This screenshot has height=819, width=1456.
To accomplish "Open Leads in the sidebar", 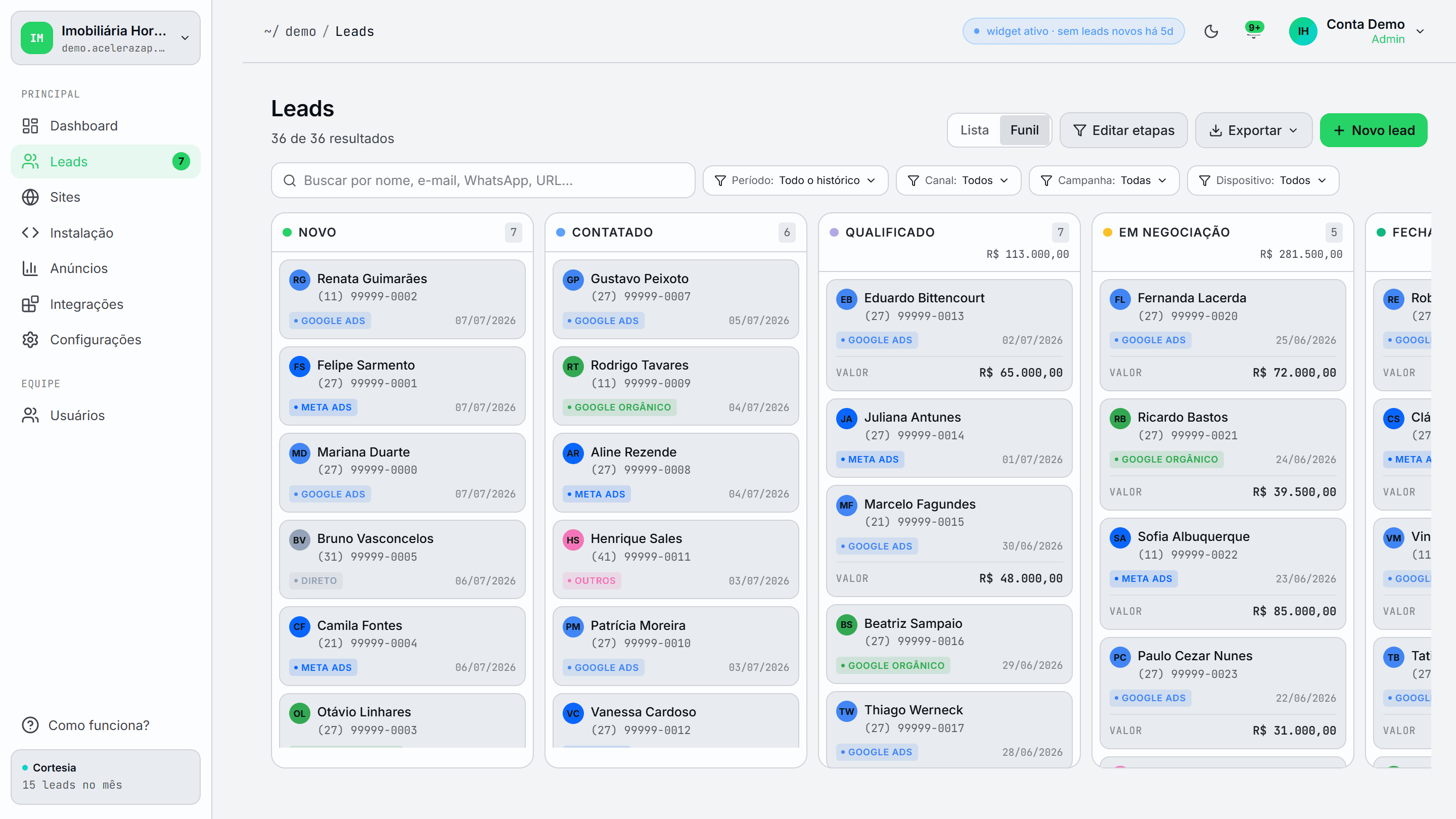I will (x=106, y=162).
